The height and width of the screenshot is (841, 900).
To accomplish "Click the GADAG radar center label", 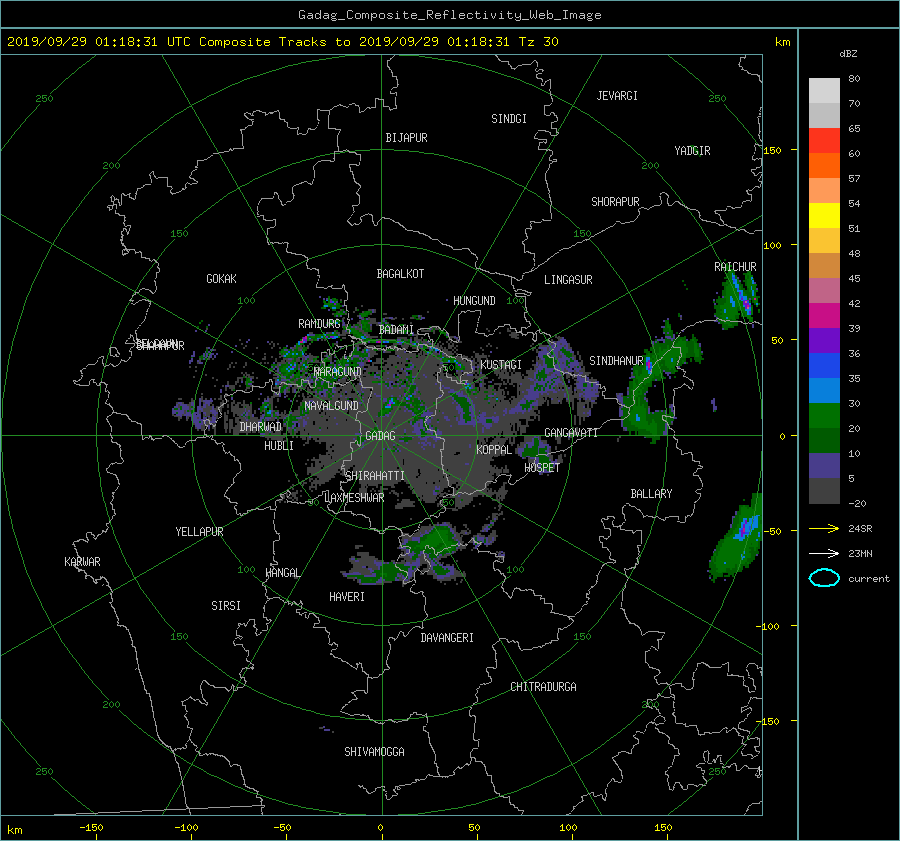I will click(380, 436).
